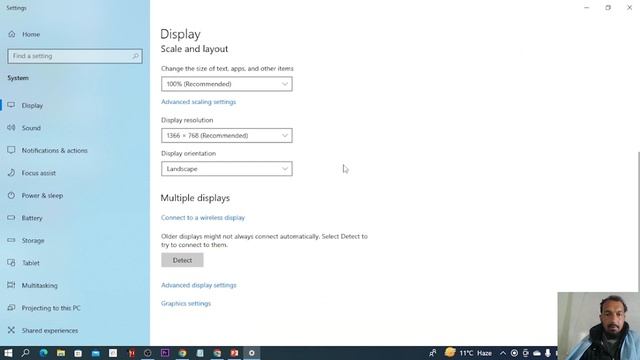Viewport: 640px width, 360px height.
Task: Open Premiere Pro from taskbar
Action: pos(165,353)
